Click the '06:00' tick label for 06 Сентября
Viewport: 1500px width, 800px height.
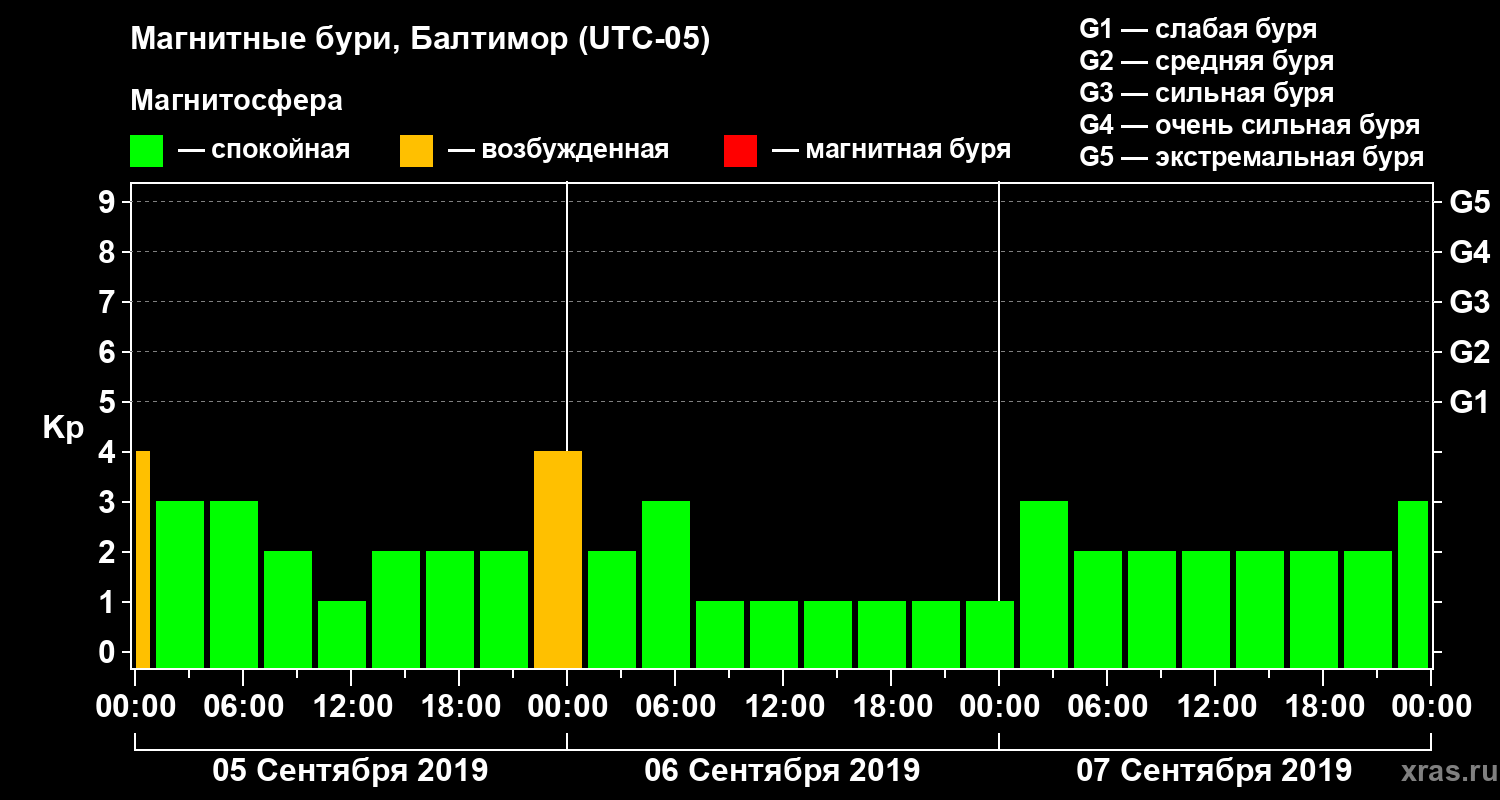pos(674,707)
